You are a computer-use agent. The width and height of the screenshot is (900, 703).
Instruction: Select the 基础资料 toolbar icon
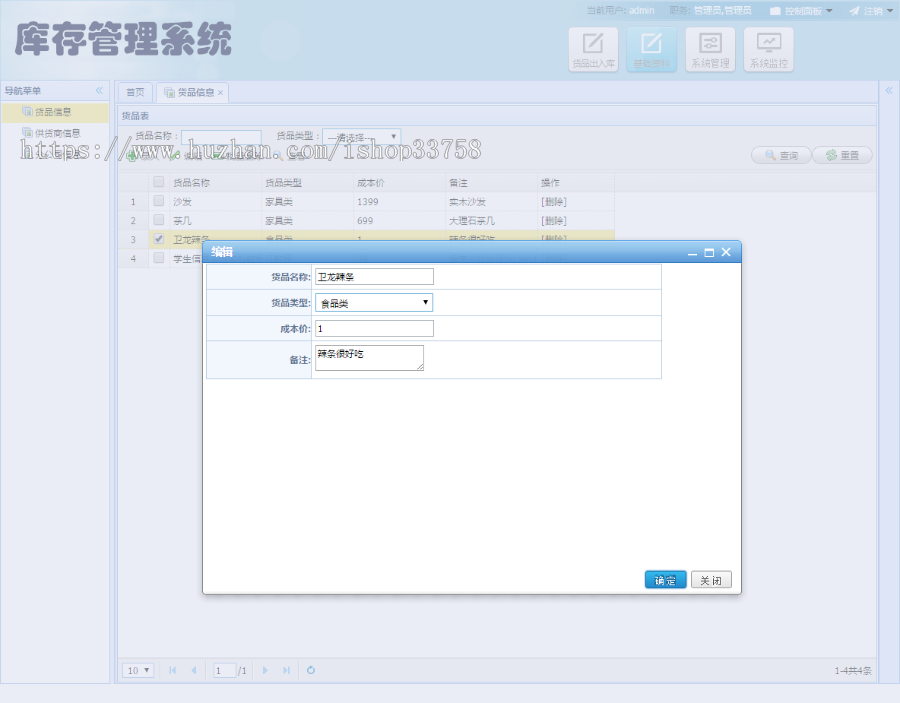(651, 48)
